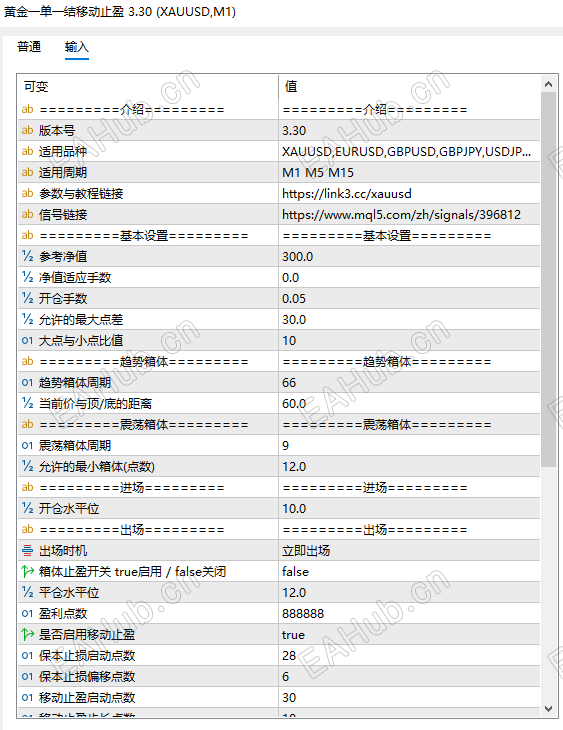Click the ½ icon beside 当前价与顶/底的距离

[x=27, y=403]
